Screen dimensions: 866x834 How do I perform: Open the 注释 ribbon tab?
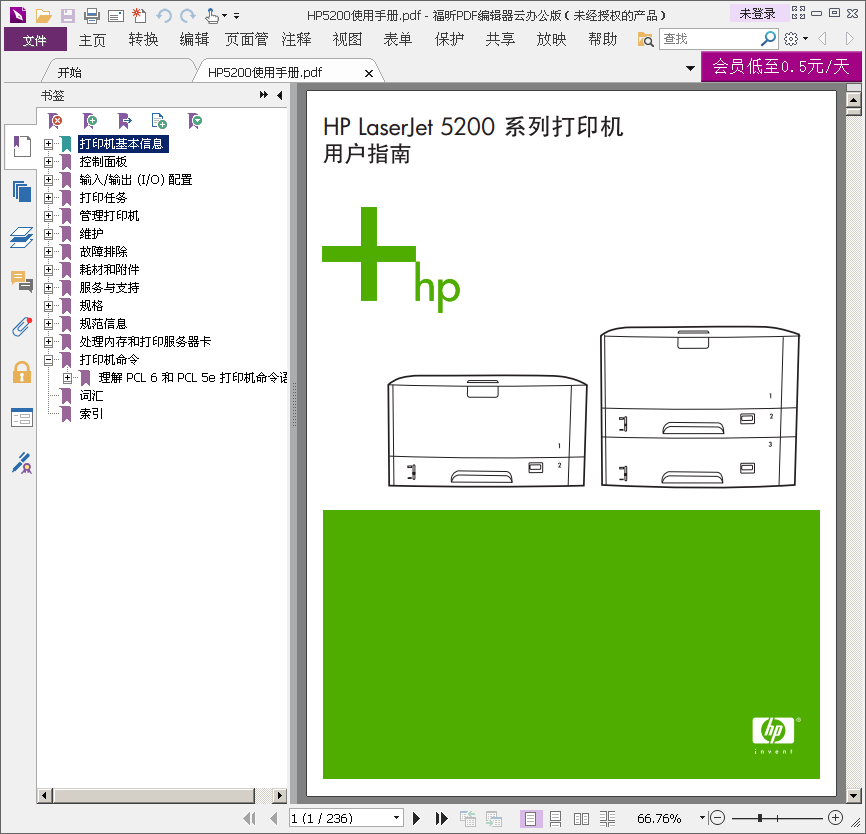coord(297,40)
